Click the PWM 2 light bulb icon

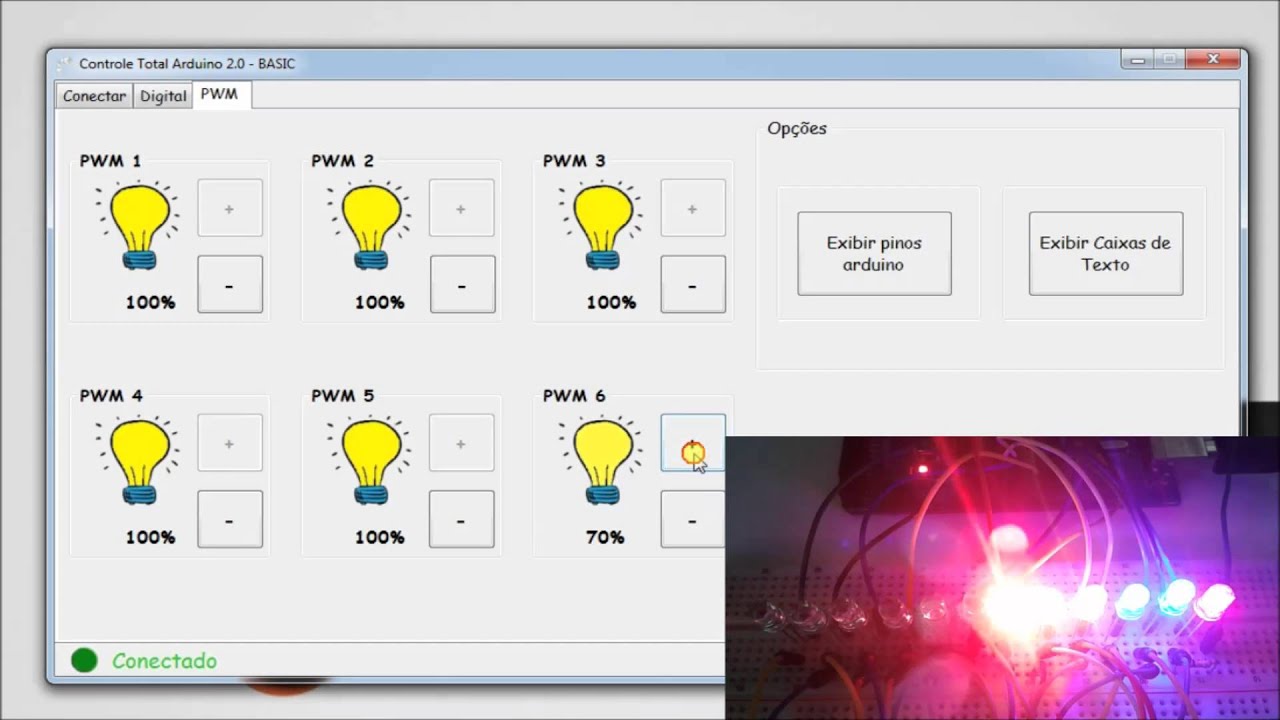point(369,226)
